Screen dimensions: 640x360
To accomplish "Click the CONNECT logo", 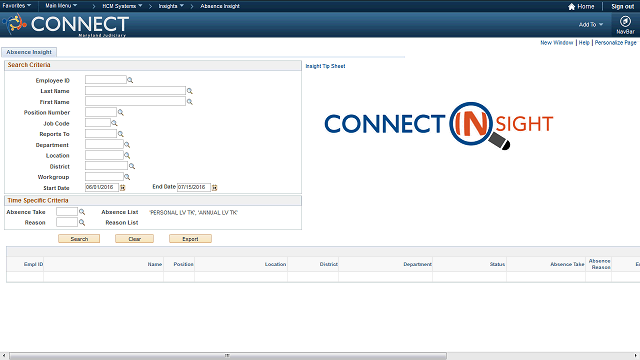I will click(67, 24).
